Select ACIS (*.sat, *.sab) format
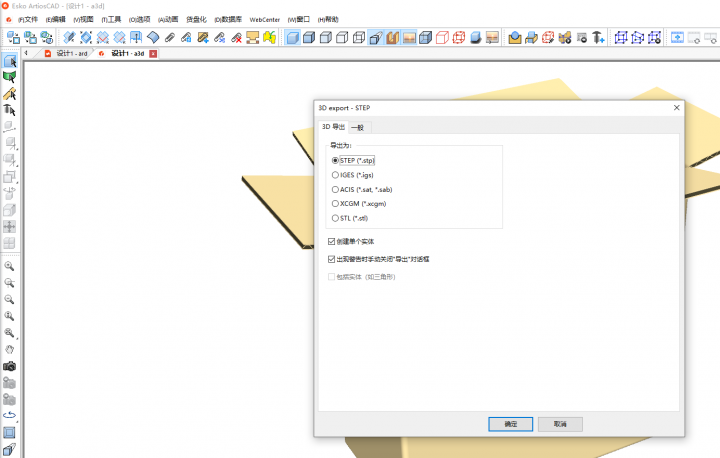720x458 pixels. coord(336,189)
